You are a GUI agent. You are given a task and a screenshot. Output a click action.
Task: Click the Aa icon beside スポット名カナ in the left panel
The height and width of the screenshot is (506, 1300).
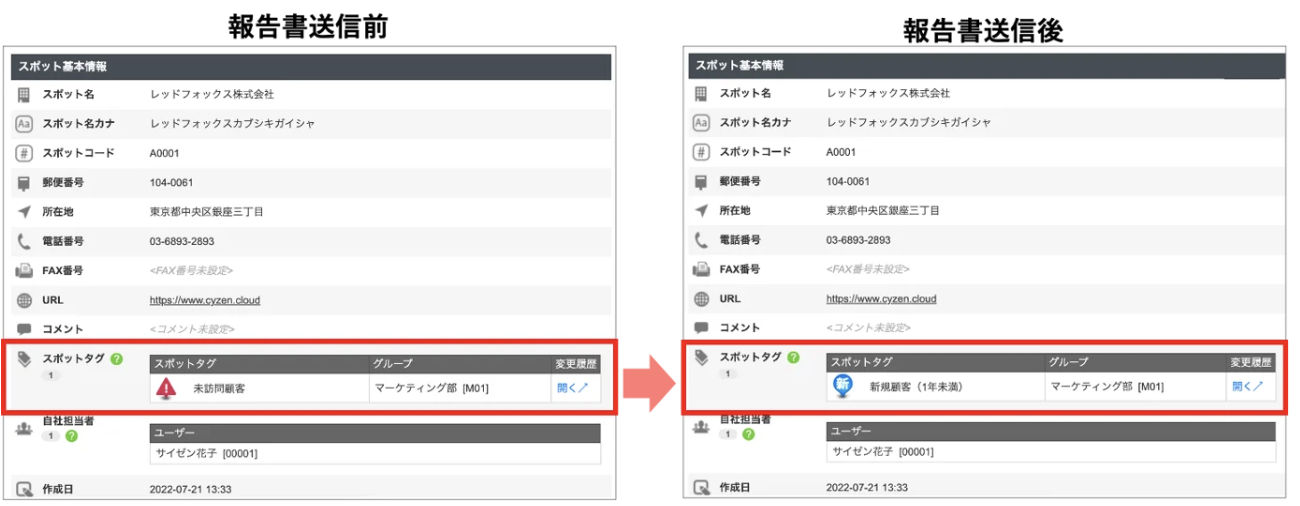(25, 124)
